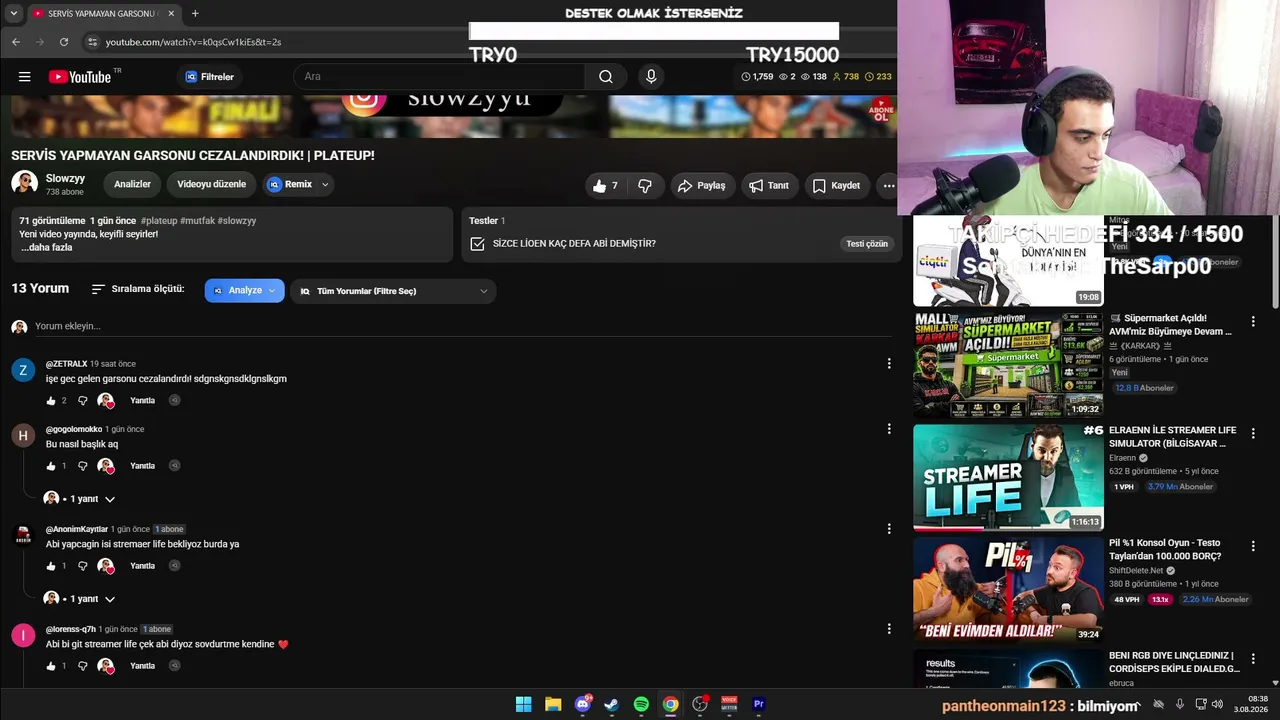Open Discord from the taskbar
1280x720 pixels.
583,705
